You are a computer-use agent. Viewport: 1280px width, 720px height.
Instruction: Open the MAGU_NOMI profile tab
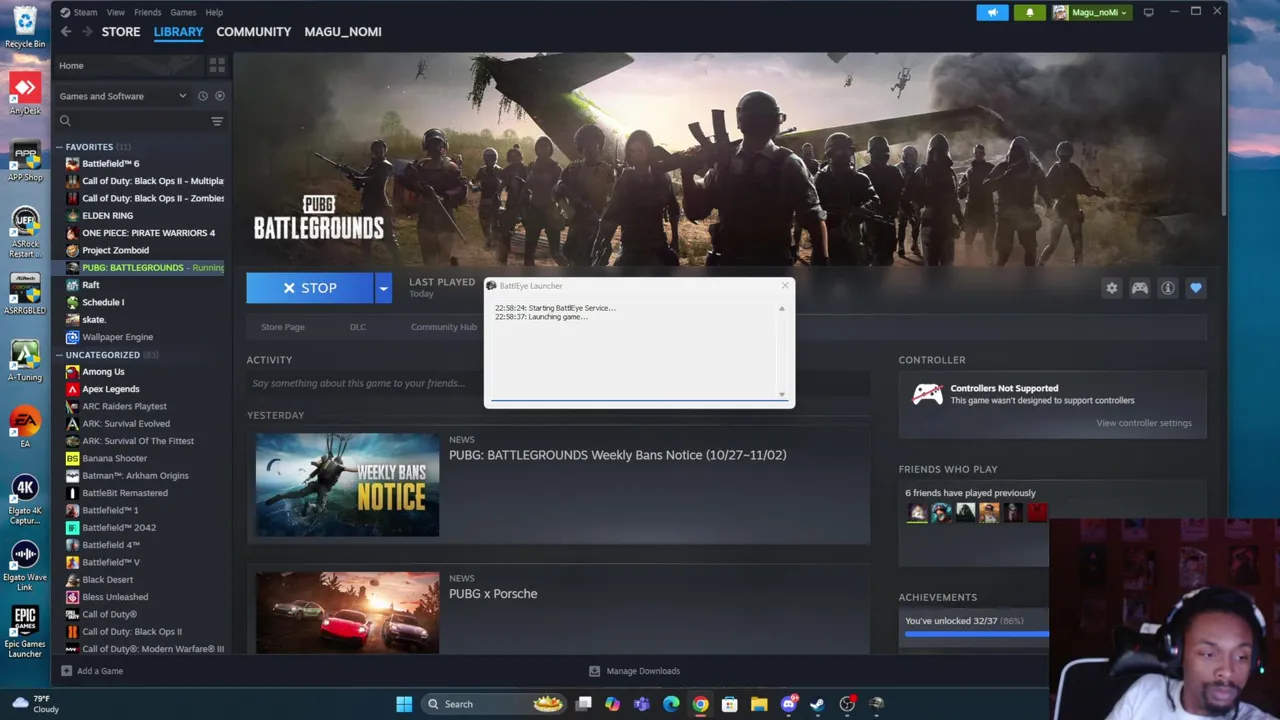(343, 32)
